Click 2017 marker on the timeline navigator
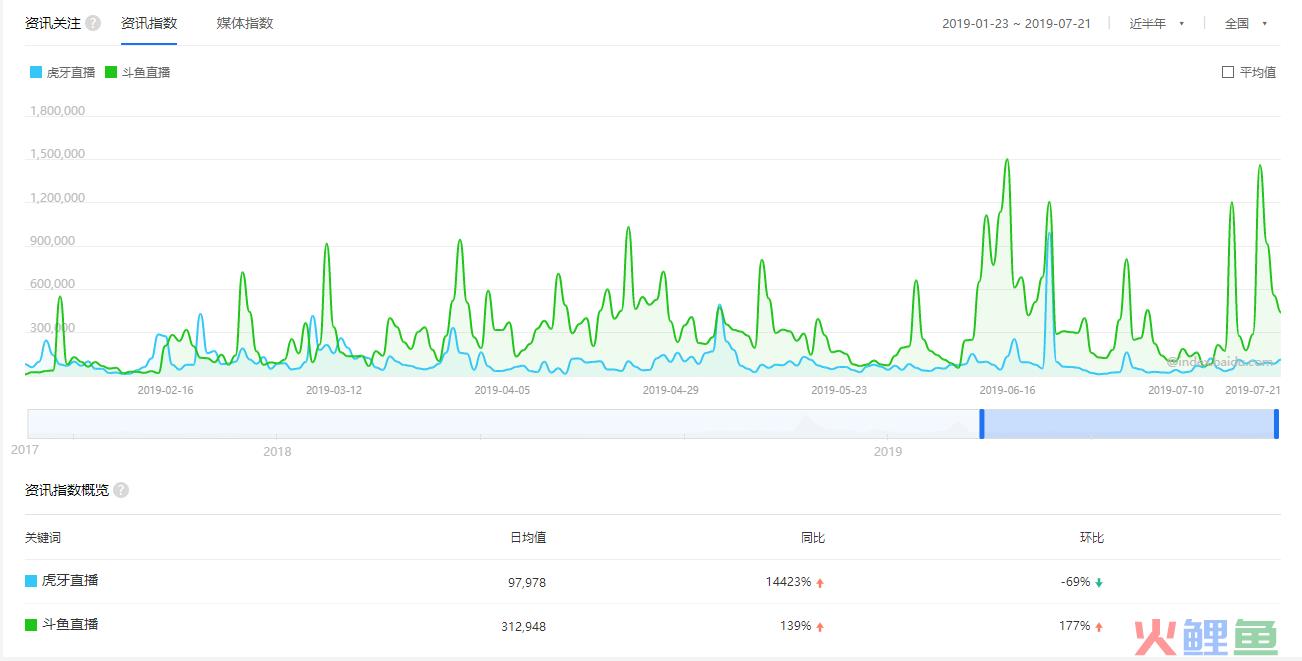This screenshot has width=1302, height=661. 25,450
